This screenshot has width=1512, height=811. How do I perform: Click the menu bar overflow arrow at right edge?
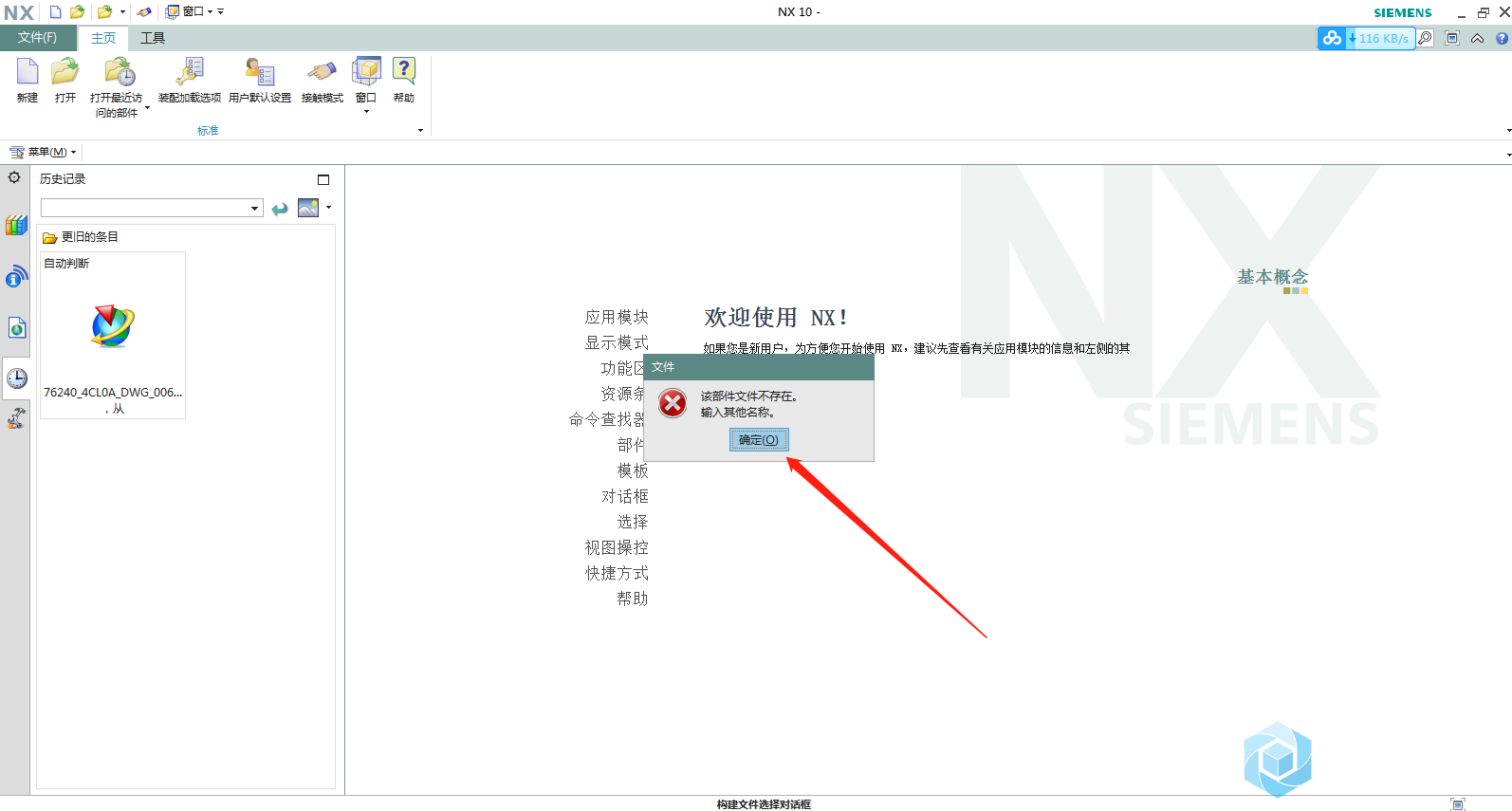[x=1508, y=154]
